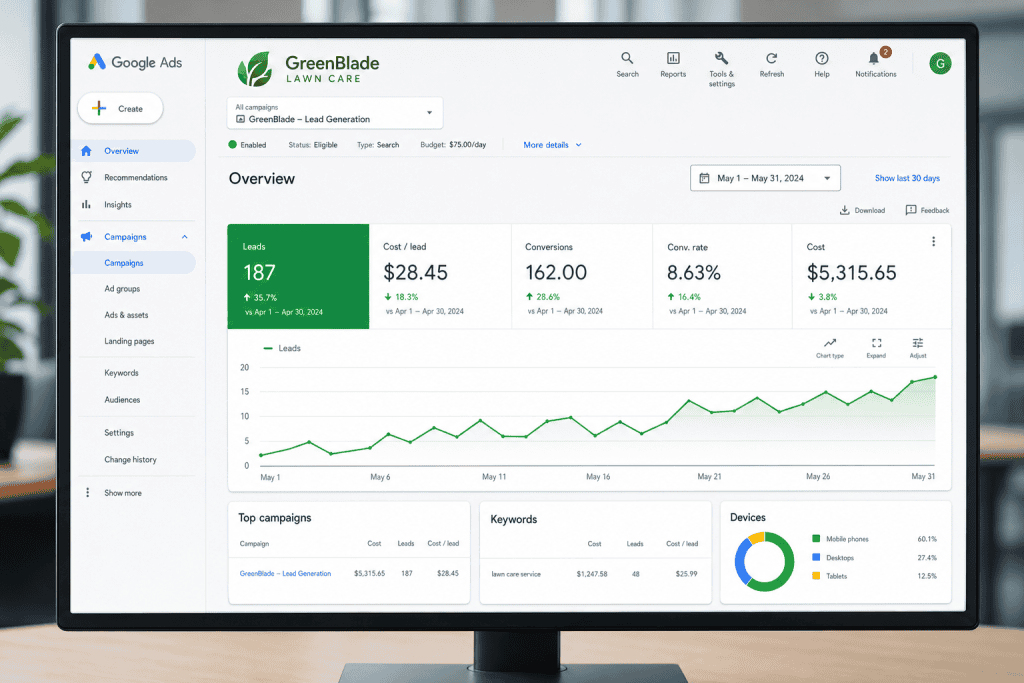Open Ads & assets in sidebar

click(x=126, y=315)
